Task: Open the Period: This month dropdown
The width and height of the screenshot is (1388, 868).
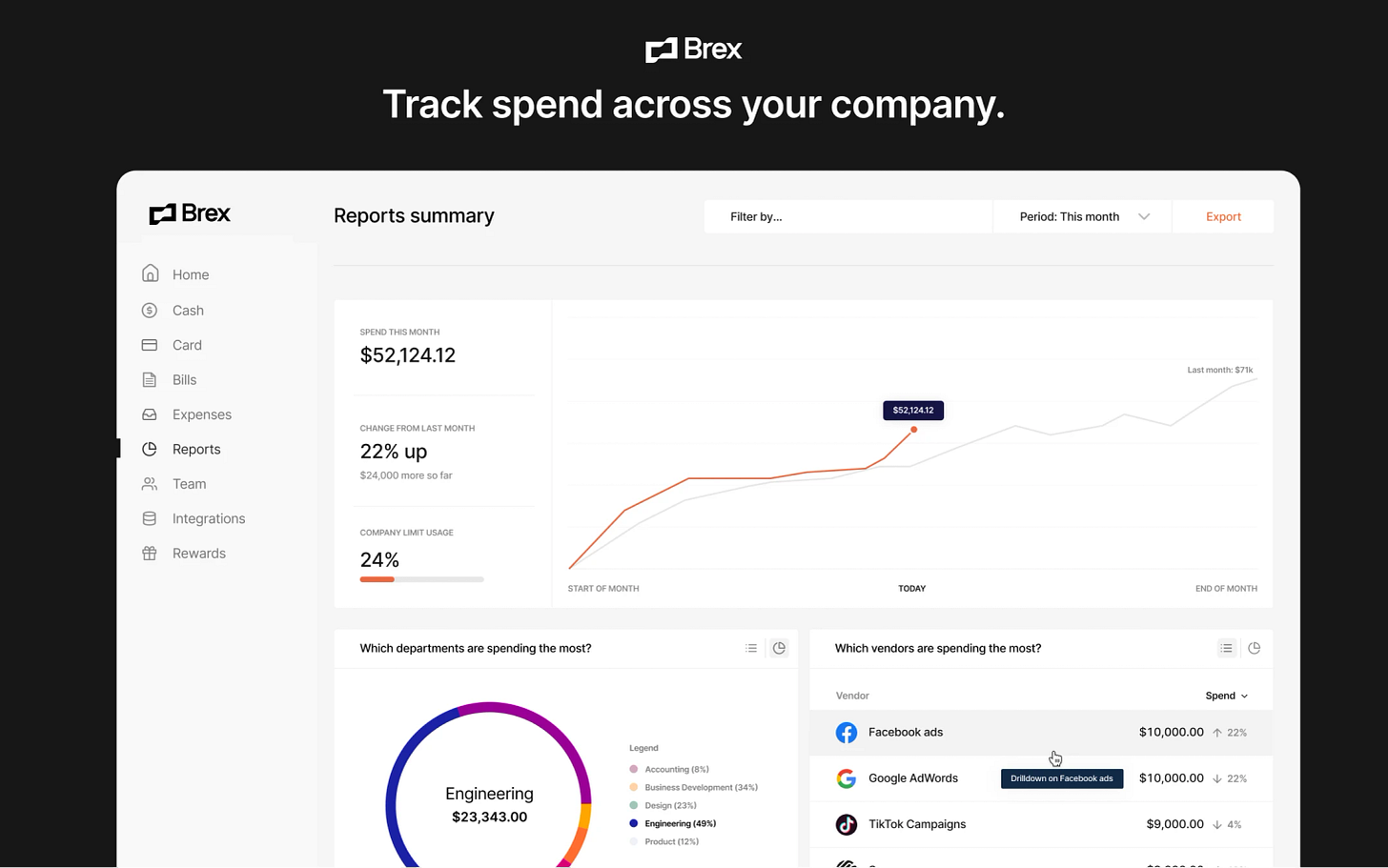Action: (x=1082, y=216)
